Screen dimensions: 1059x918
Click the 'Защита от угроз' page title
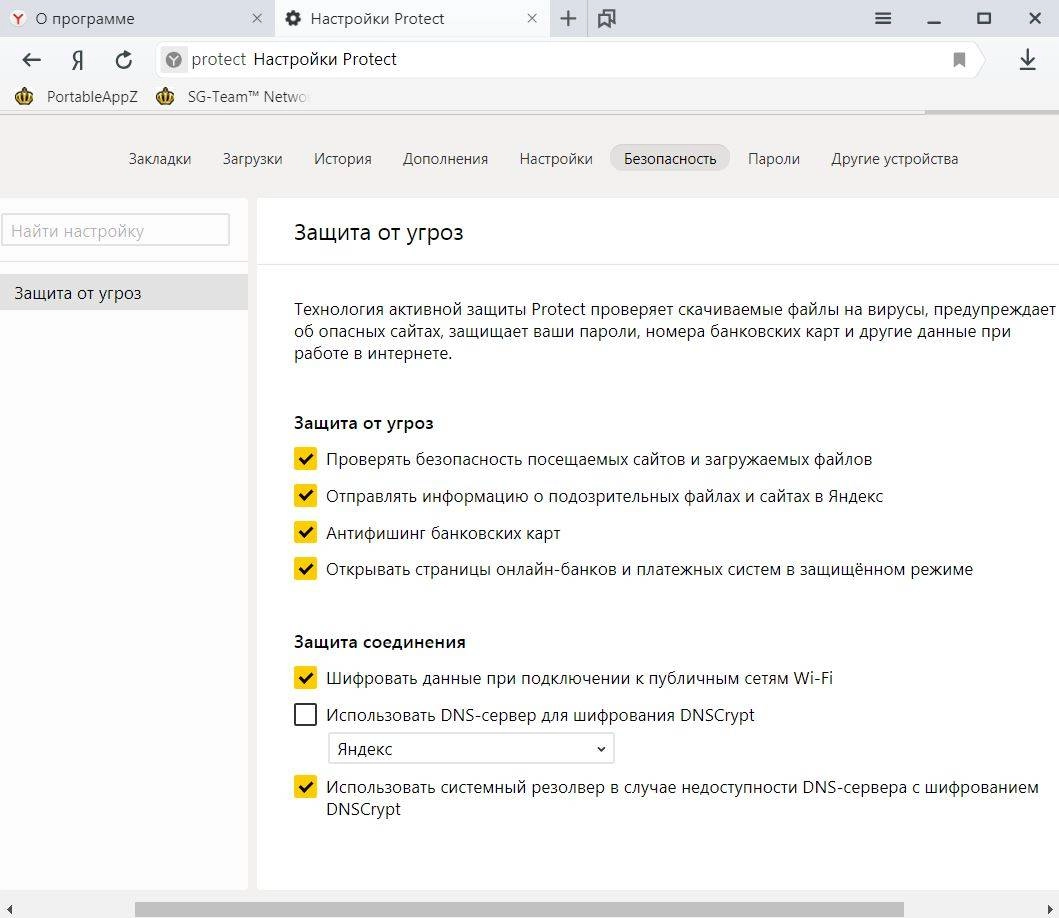(378, 232)
